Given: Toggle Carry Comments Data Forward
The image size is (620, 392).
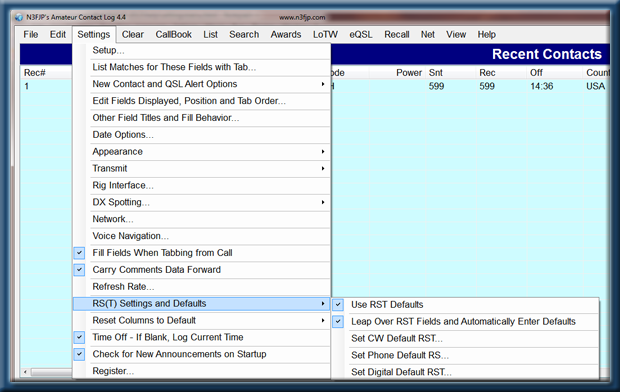Looking at the screenshot, I should pos(202,270).
